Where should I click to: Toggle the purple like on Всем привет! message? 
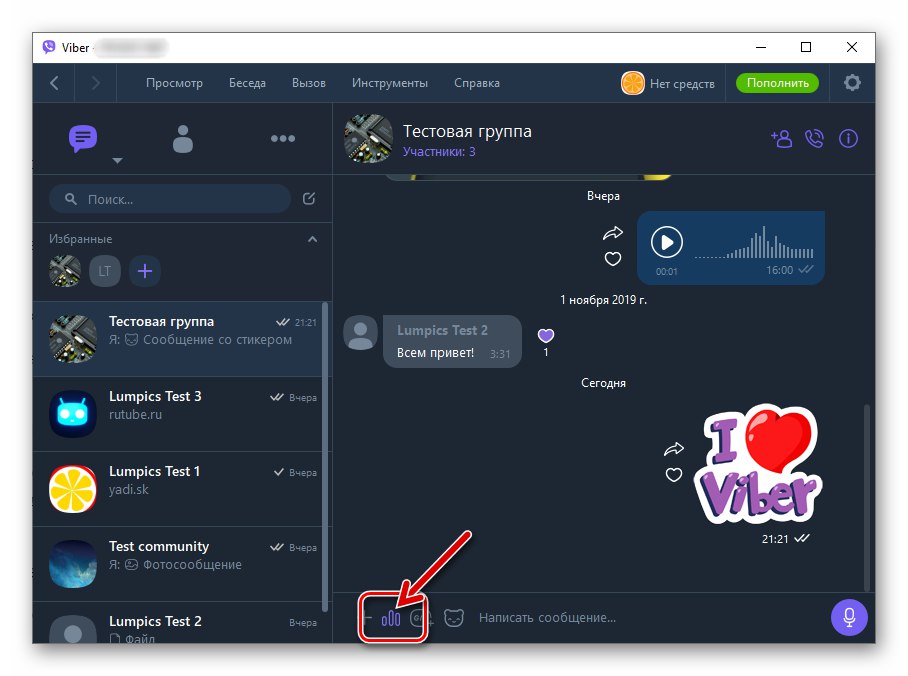545,335
